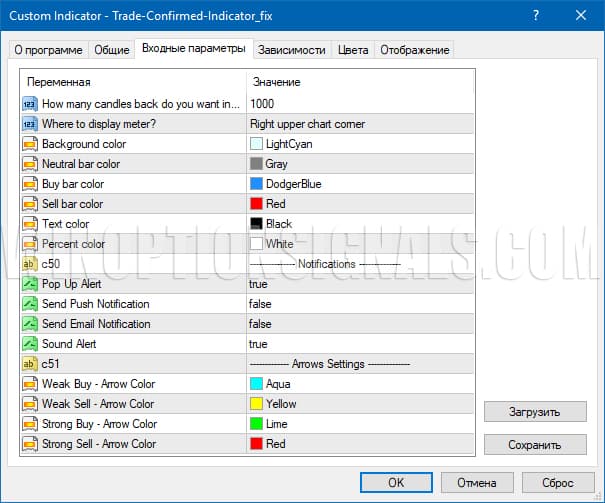Viewport: 605px width, 503px height.
Task: Open the Right upper chart corner dropdown value
Action: tap(308, 124)
